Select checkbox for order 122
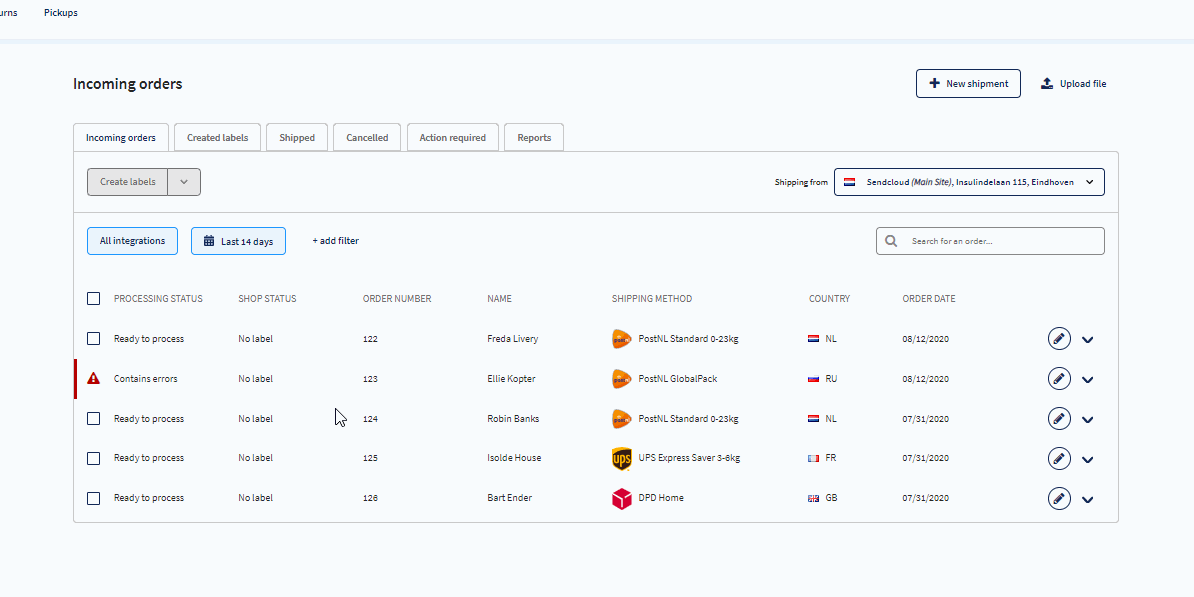The image size is (1194, 597). [x=94, y=339]
